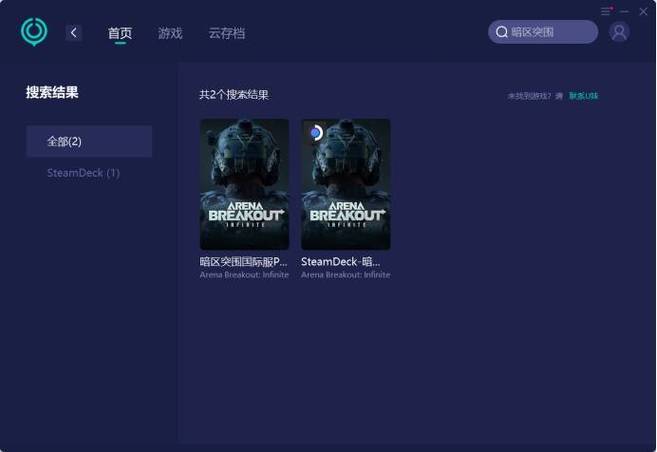Click the teal UU accelerator logo

[x=34, y=31]
